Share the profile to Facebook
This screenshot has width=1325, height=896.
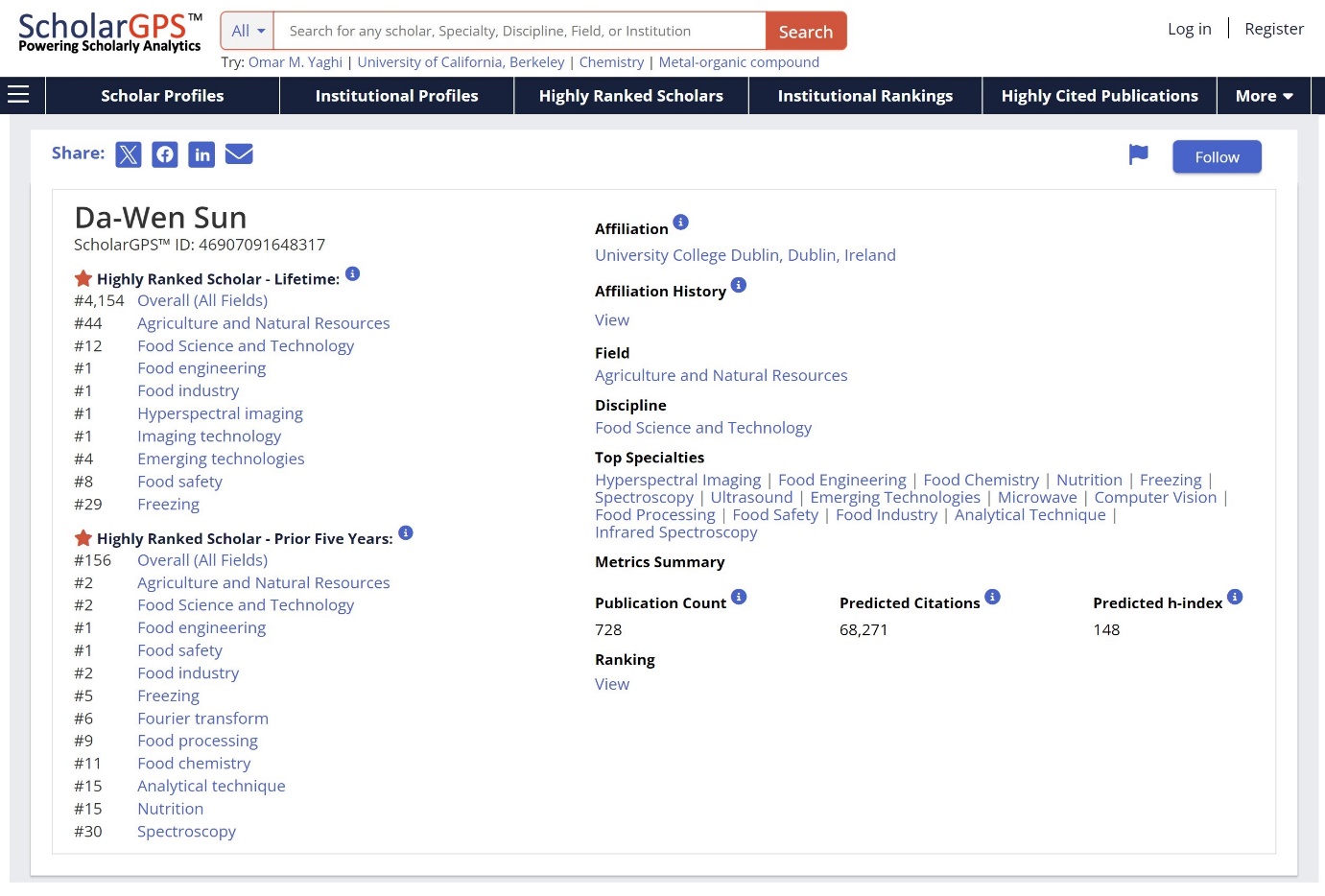164,153
